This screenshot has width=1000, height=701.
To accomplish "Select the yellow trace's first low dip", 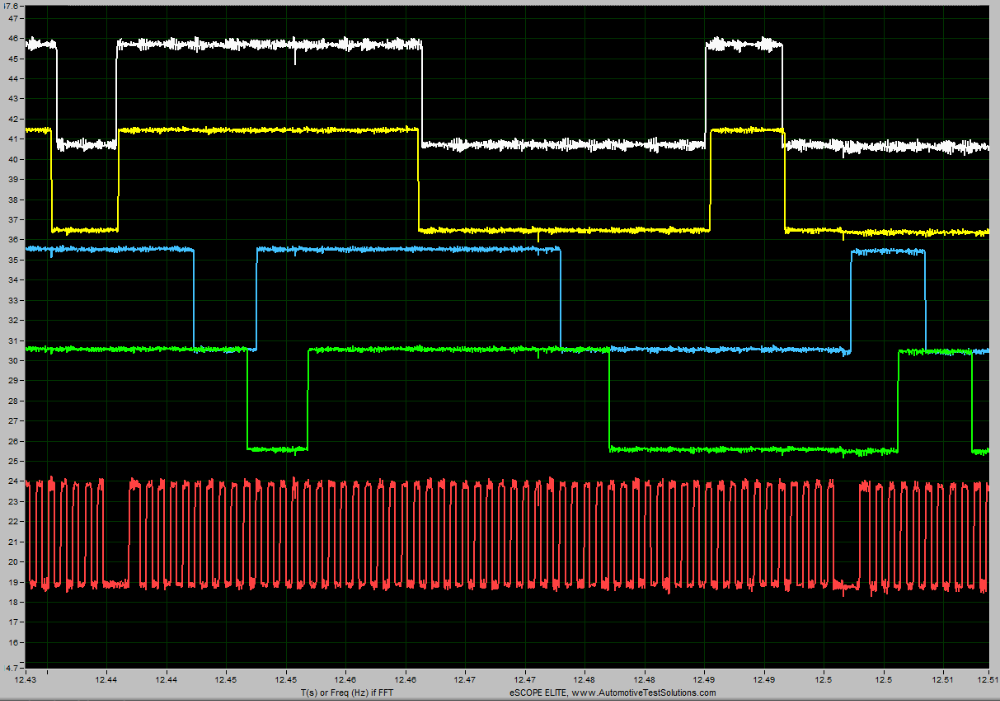I will coord(85,230).
